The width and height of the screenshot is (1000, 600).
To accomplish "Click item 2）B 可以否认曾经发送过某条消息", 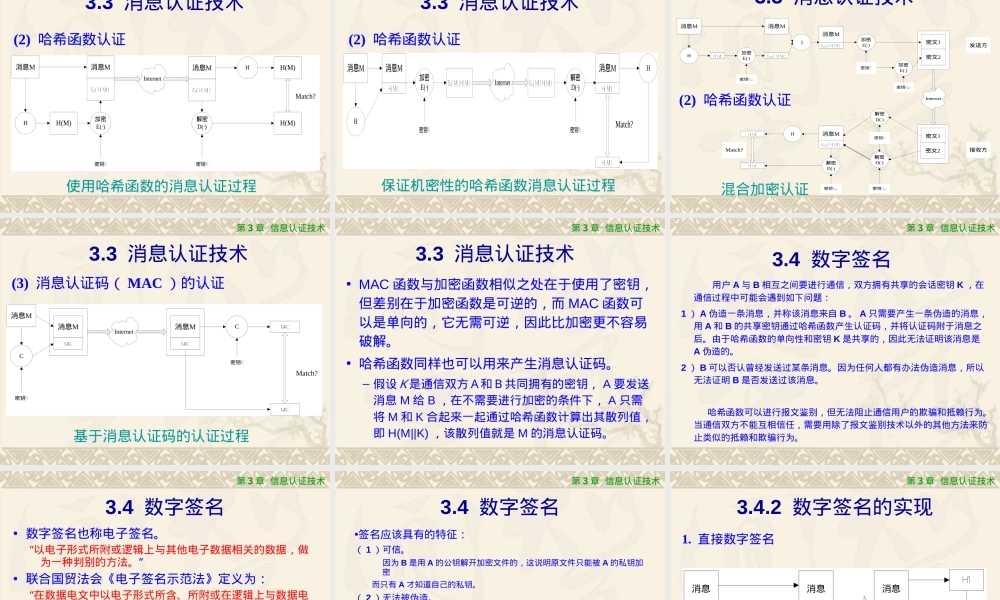I will coord(832,374).
